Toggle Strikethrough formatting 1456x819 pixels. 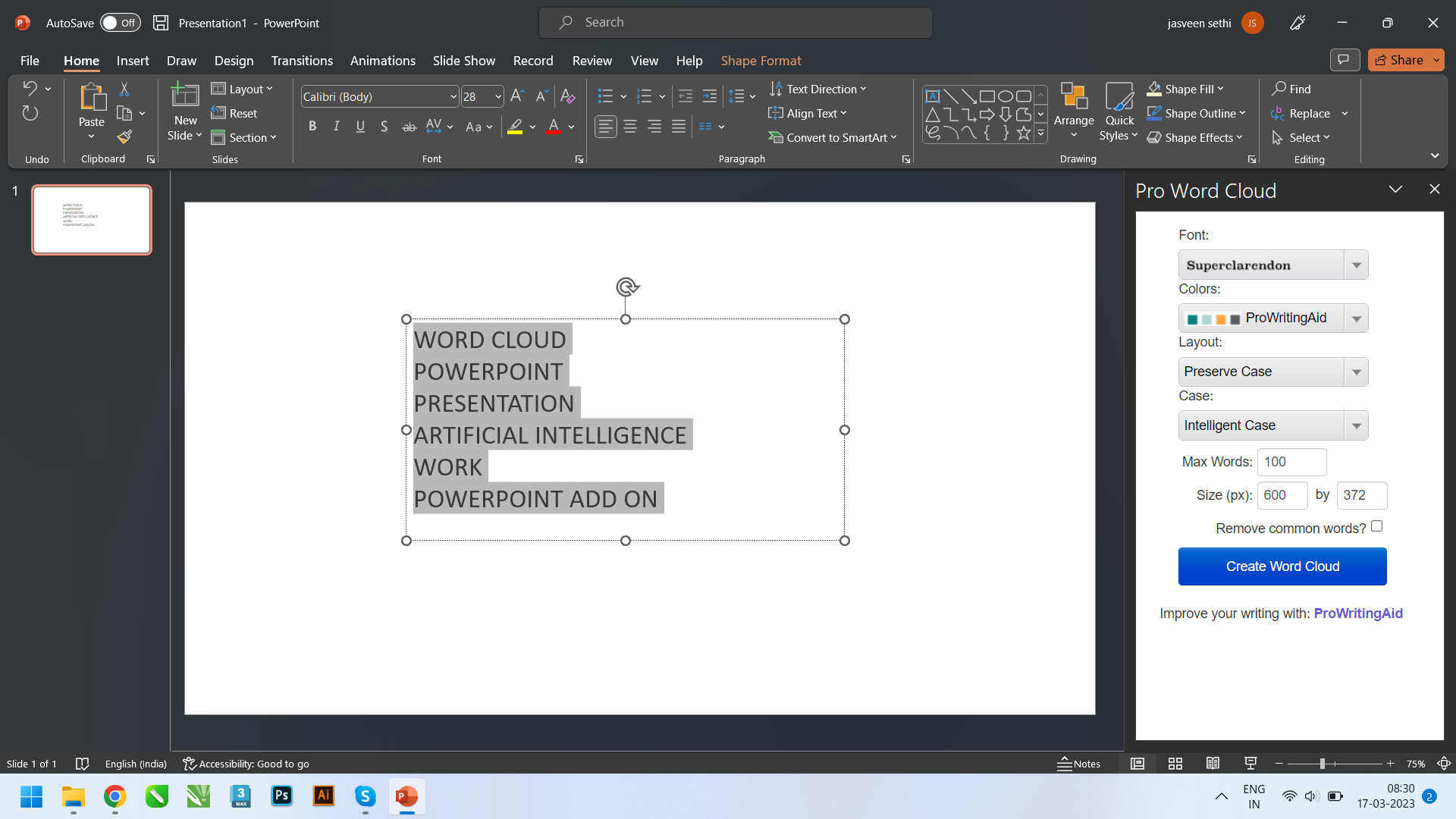409,127
